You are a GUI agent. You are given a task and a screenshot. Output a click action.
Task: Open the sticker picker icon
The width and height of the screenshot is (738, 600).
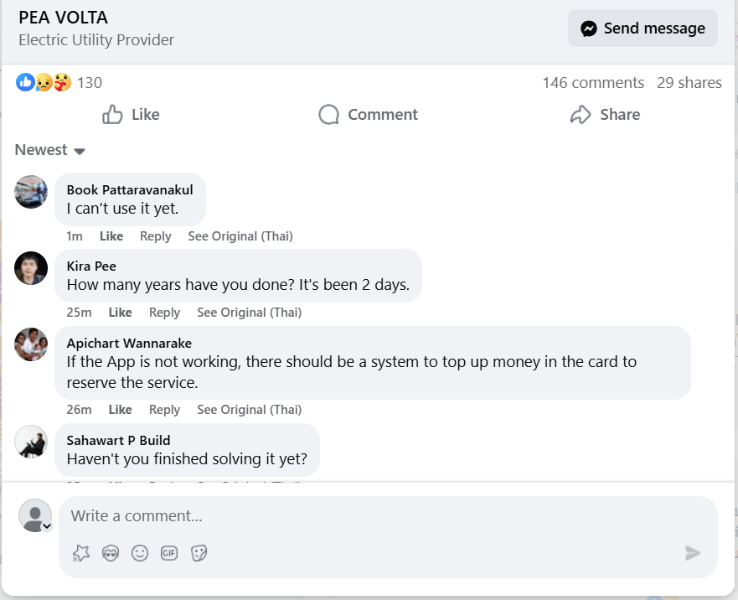pyautogui.click(x=199, y=553)
